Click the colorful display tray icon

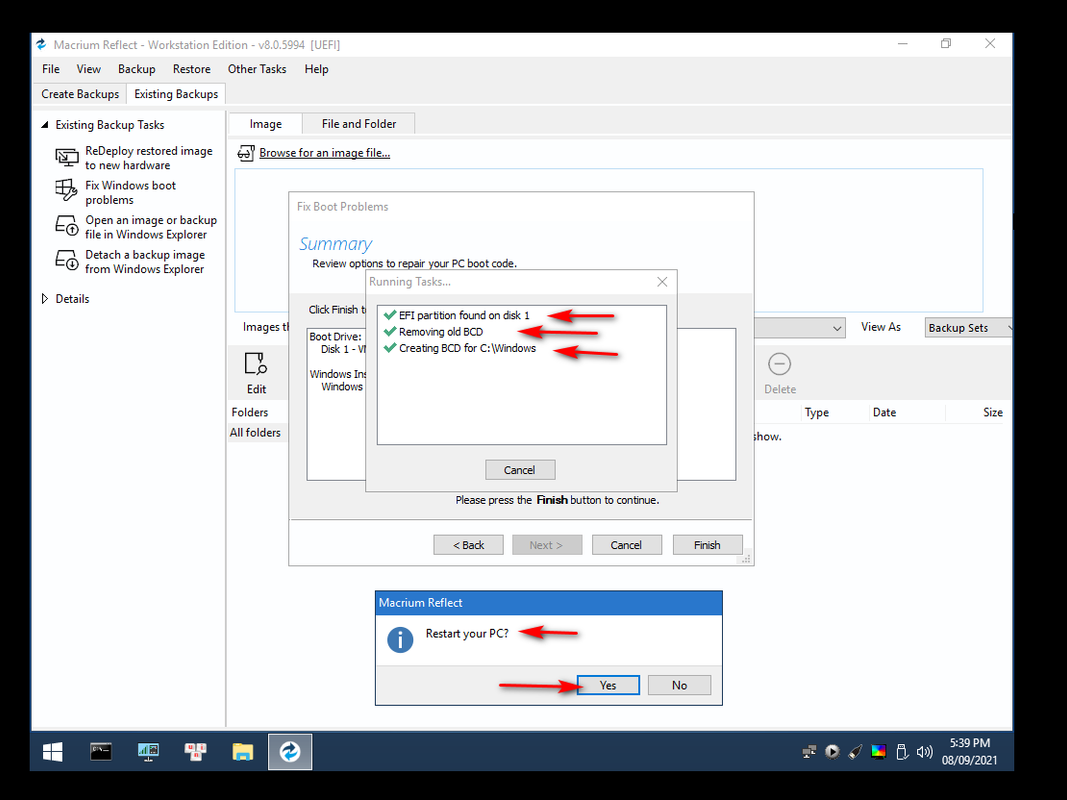pyautogui.click(x=879, y=752)
